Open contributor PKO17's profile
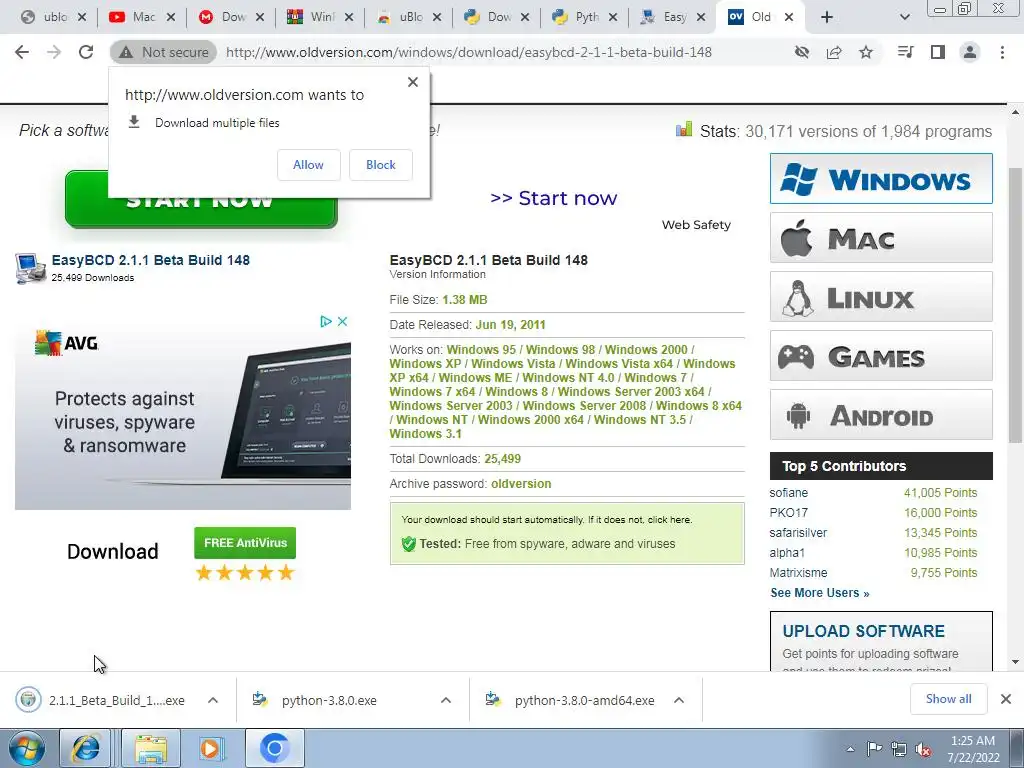 [788, 513]
